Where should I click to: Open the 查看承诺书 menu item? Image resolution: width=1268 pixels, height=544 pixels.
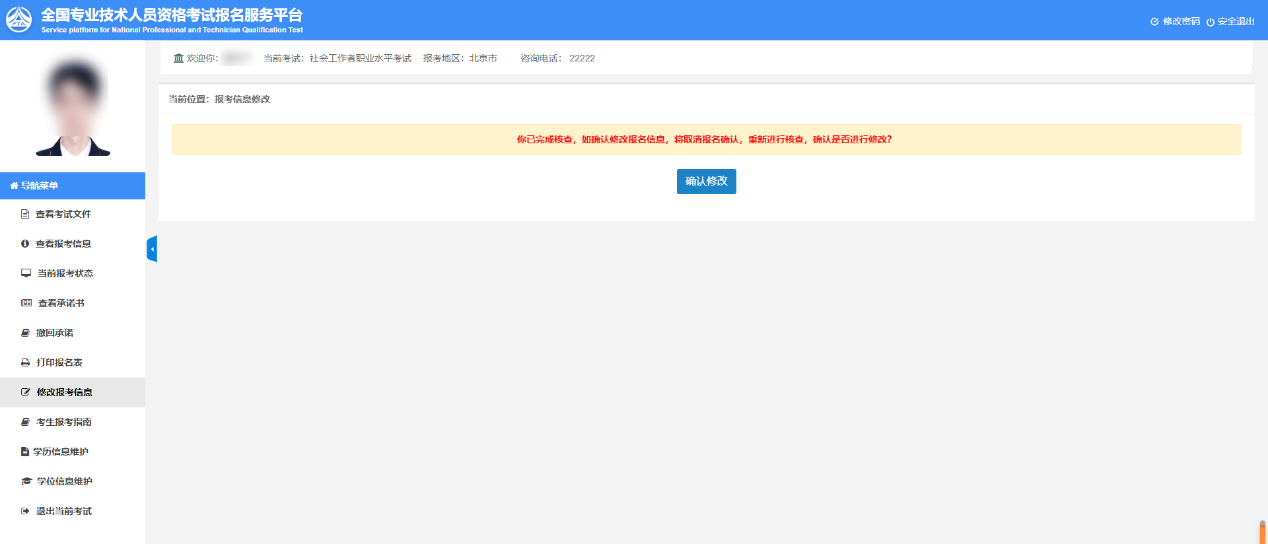67,303
